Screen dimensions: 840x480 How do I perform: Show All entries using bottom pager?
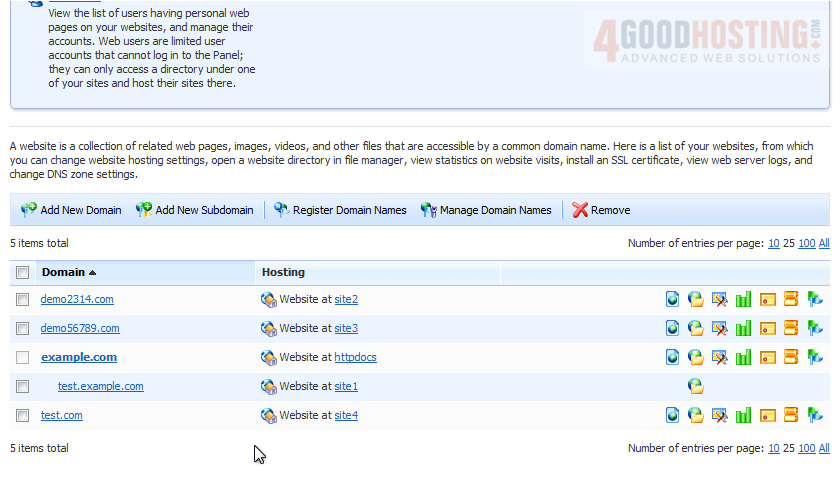[824, 448]
